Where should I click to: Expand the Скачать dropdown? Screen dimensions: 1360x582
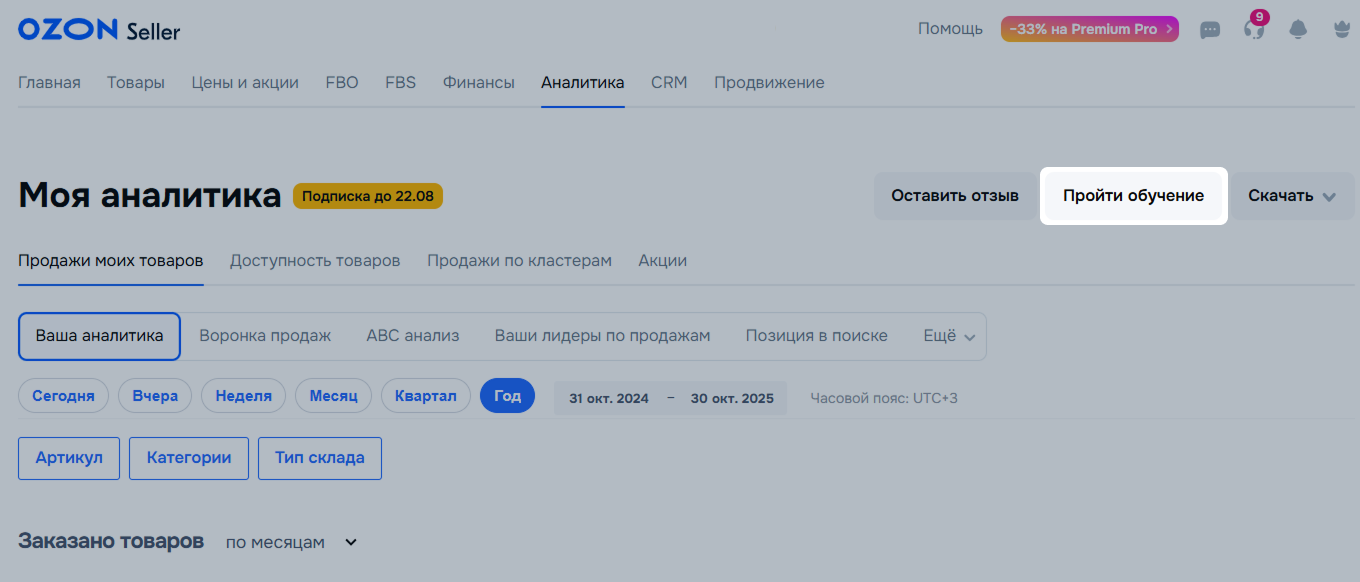[1291, 196]
